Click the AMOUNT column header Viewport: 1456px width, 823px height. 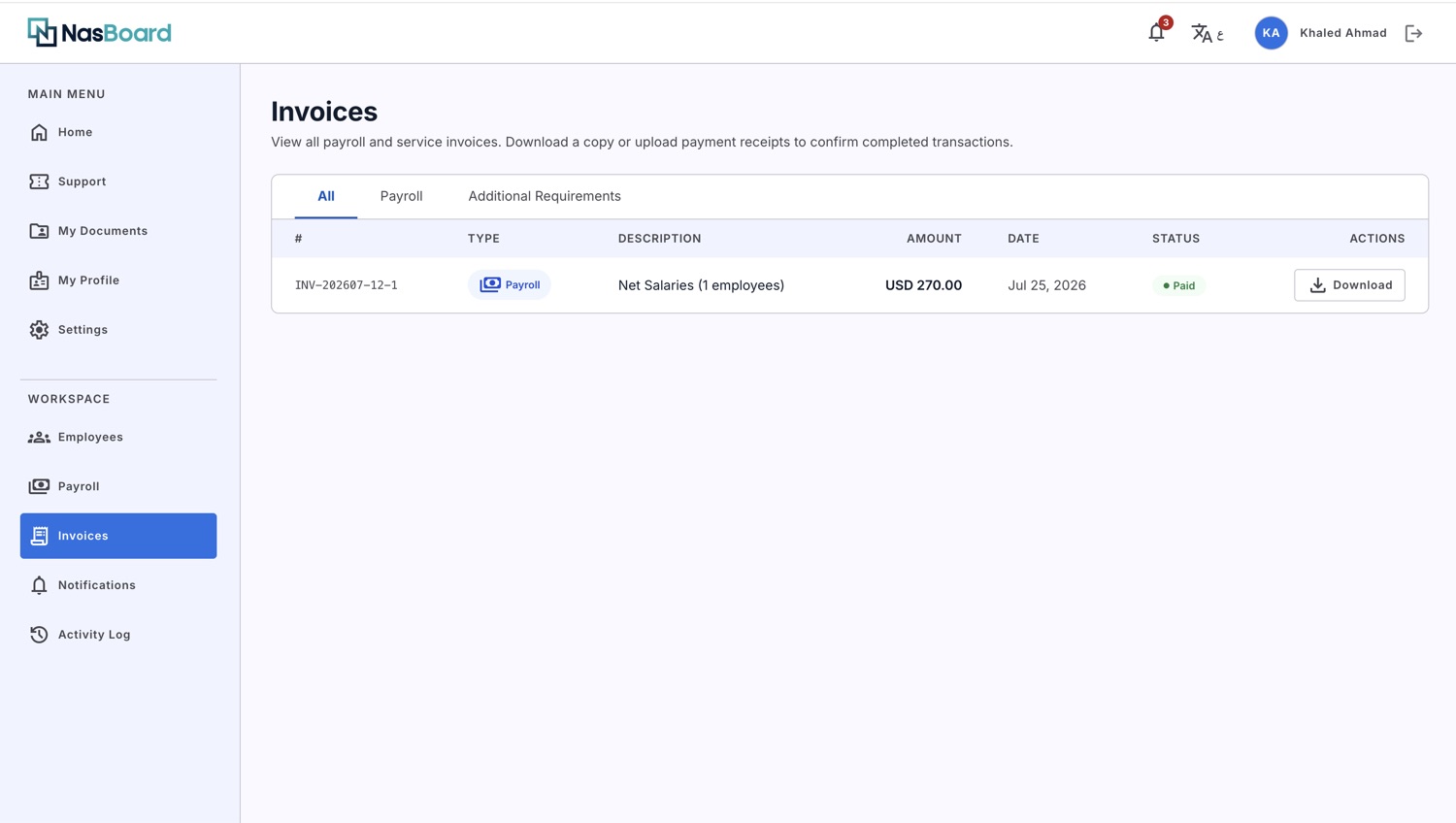[934, 239]
